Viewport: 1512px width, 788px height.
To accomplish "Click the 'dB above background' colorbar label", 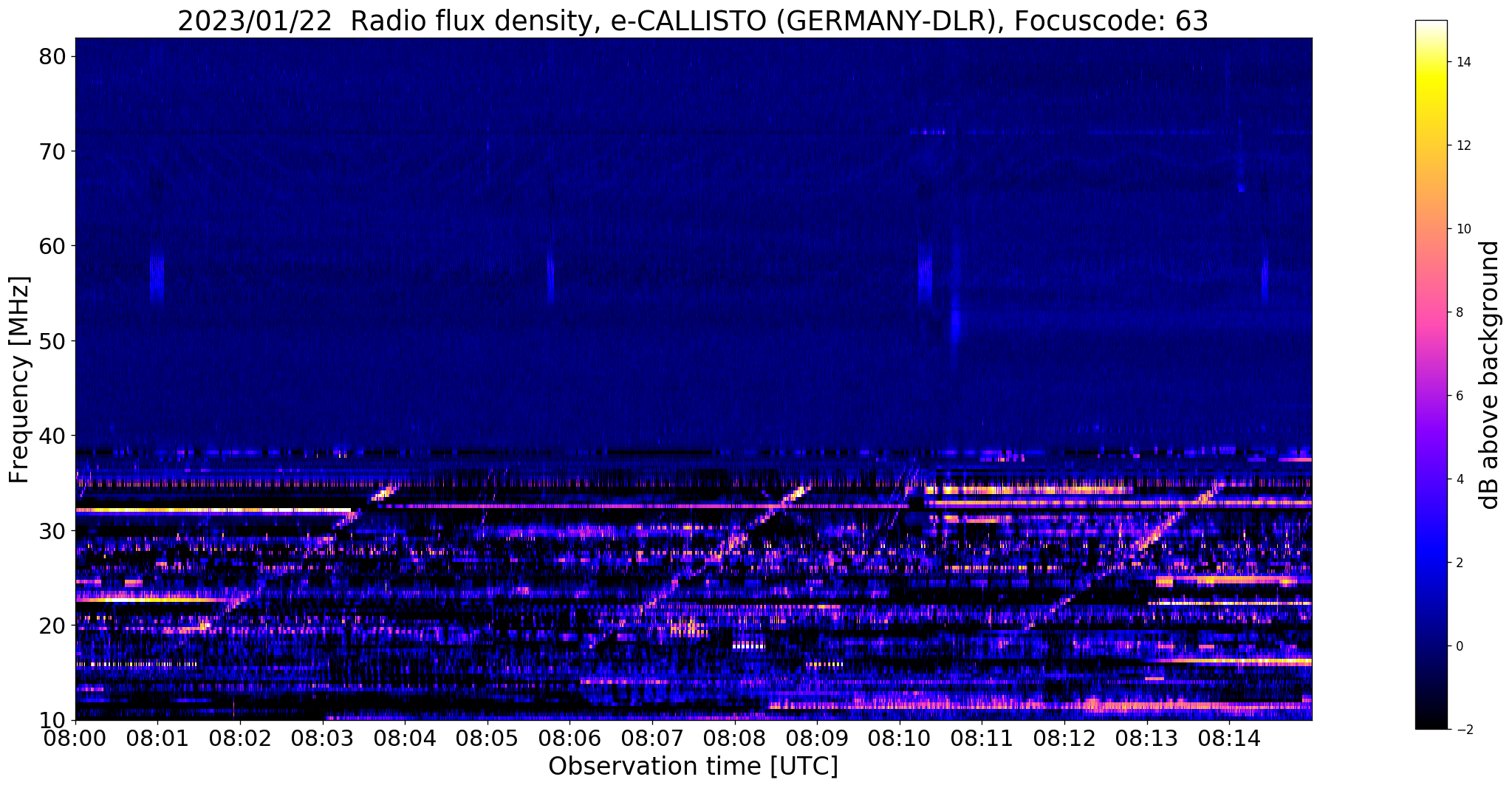I will pyautogui.click(x=1490, y=374).
